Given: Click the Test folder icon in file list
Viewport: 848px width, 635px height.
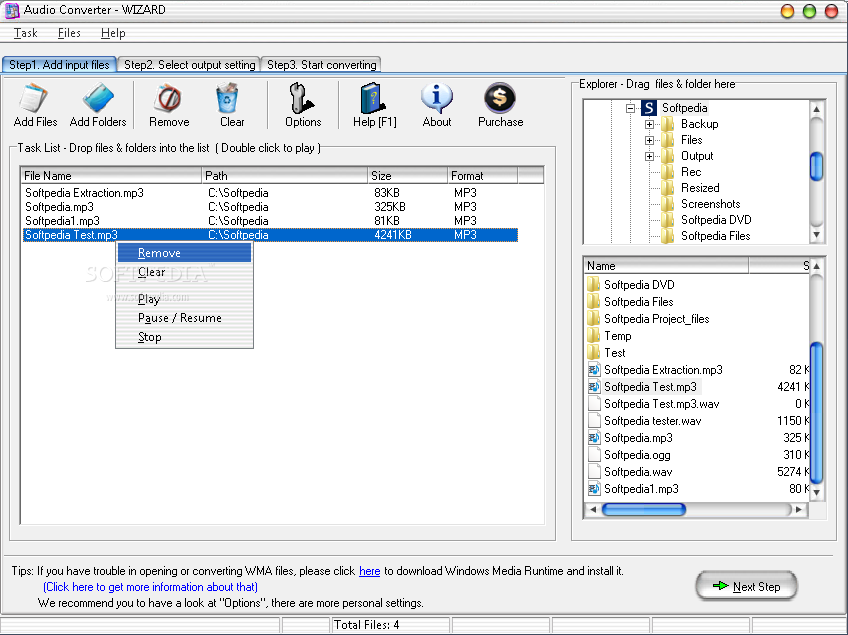Looking at the screenshot, I should pos(593,353).
